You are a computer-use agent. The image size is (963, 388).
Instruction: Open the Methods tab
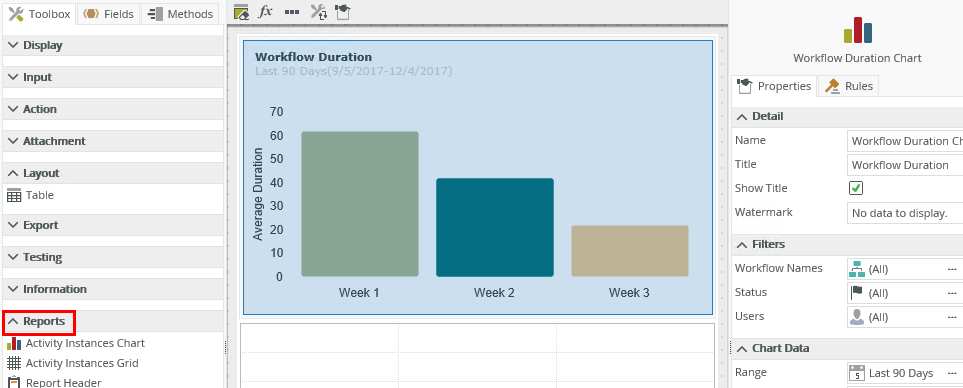[181, 14]
